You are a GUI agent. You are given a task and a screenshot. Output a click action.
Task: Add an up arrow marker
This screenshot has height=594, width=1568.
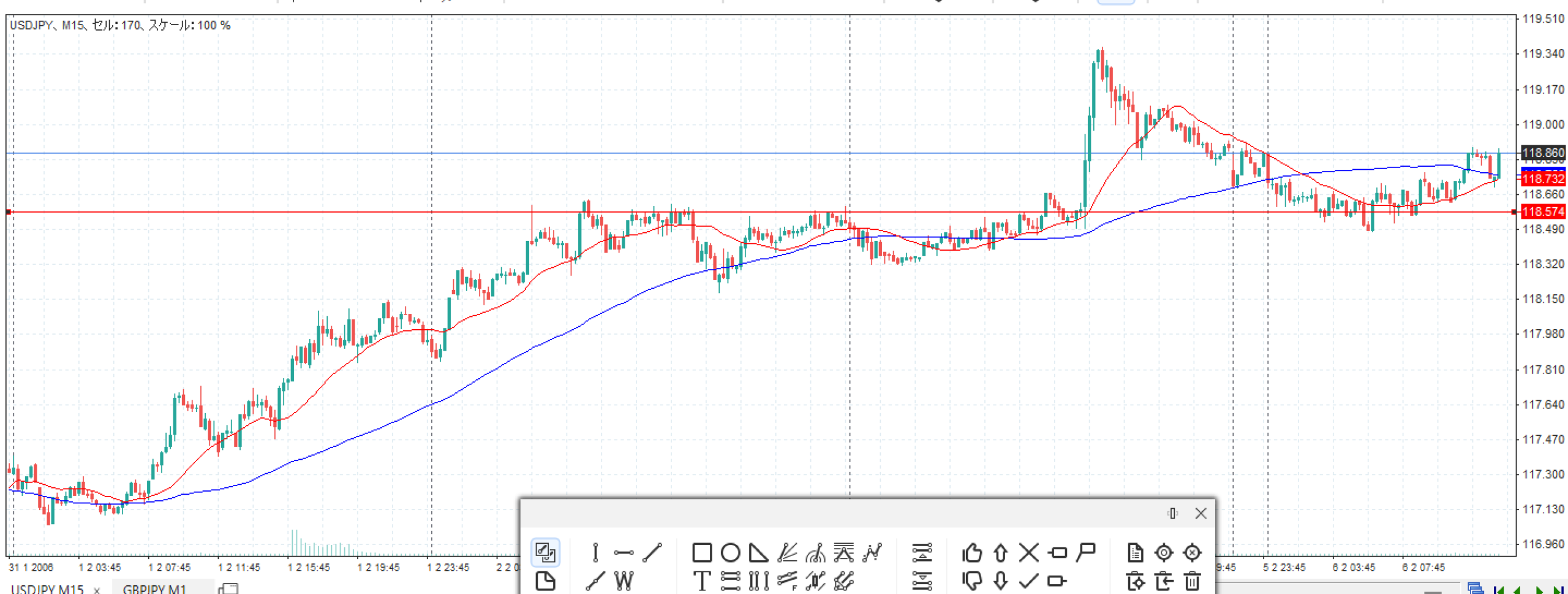click(x=1000, y=552)
